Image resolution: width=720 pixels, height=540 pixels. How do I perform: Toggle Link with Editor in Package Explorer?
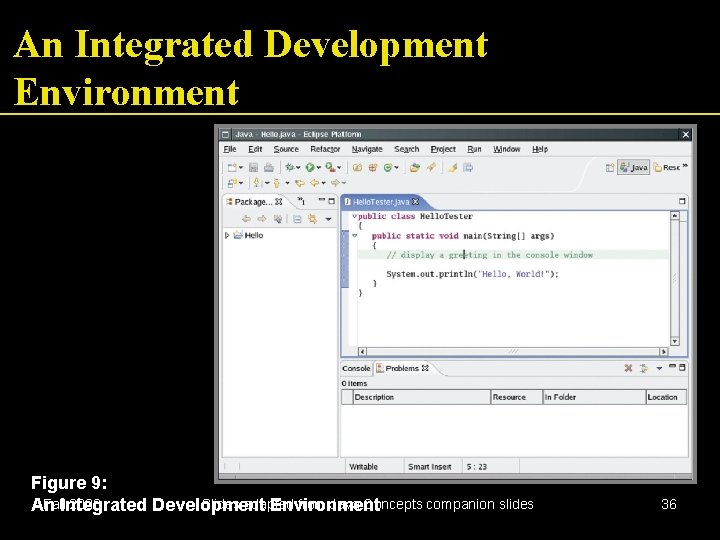point(312,219)
